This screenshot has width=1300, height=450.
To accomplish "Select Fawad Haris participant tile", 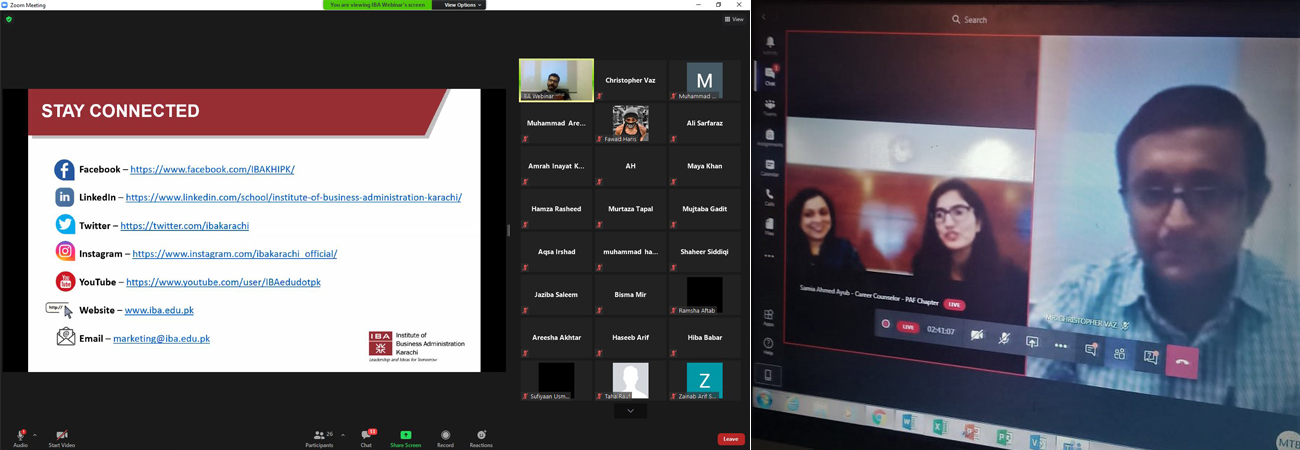I will [630, 123].
